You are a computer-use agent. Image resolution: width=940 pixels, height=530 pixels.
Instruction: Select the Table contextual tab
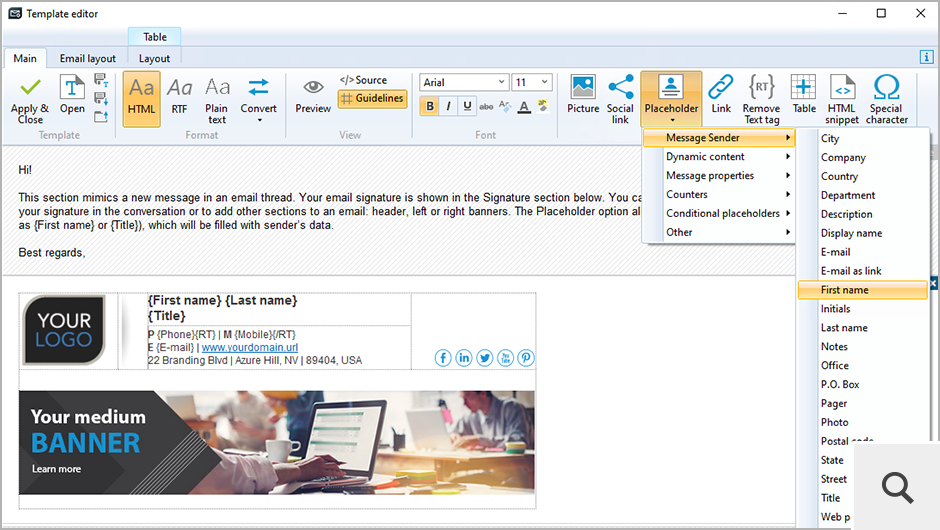click(155, 37)
